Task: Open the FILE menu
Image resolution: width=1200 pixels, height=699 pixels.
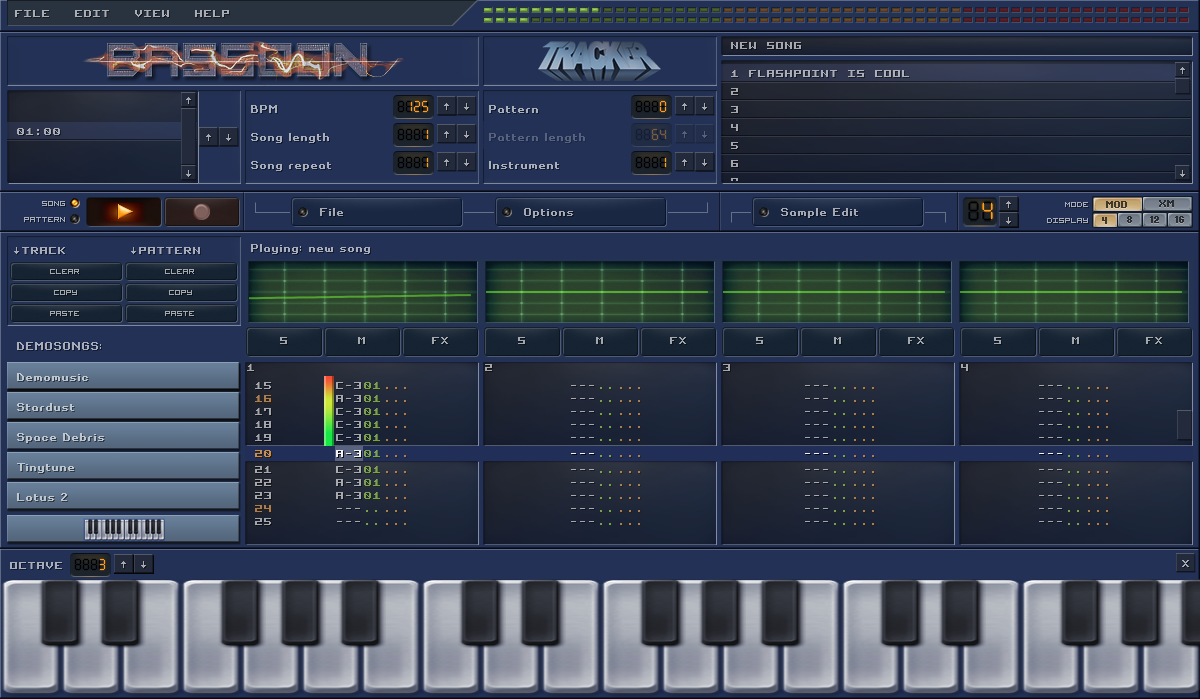Action: (x=31, y=13)
